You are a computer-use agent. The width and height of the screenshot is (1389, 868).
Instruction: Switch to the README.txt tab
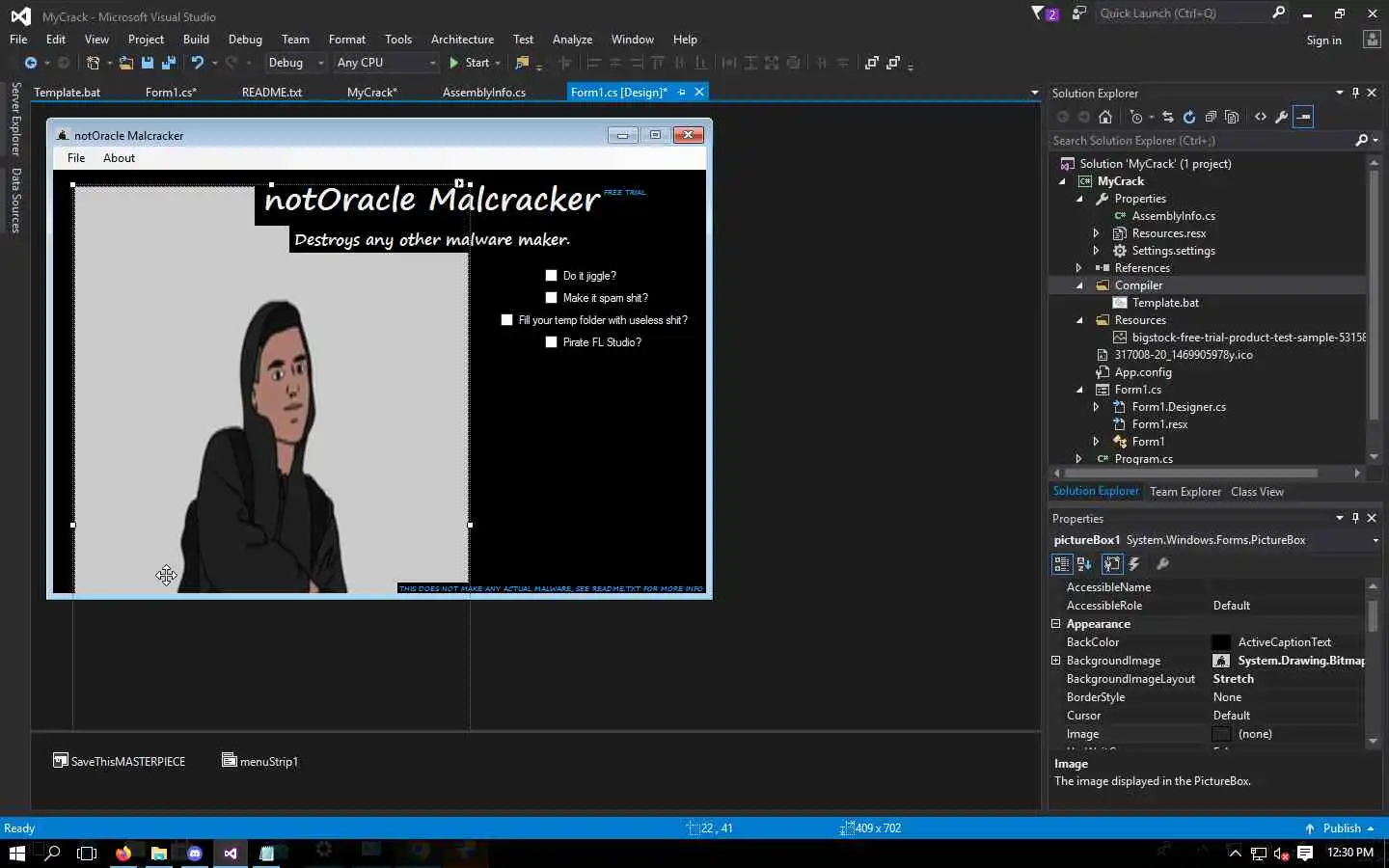[272, 93]
